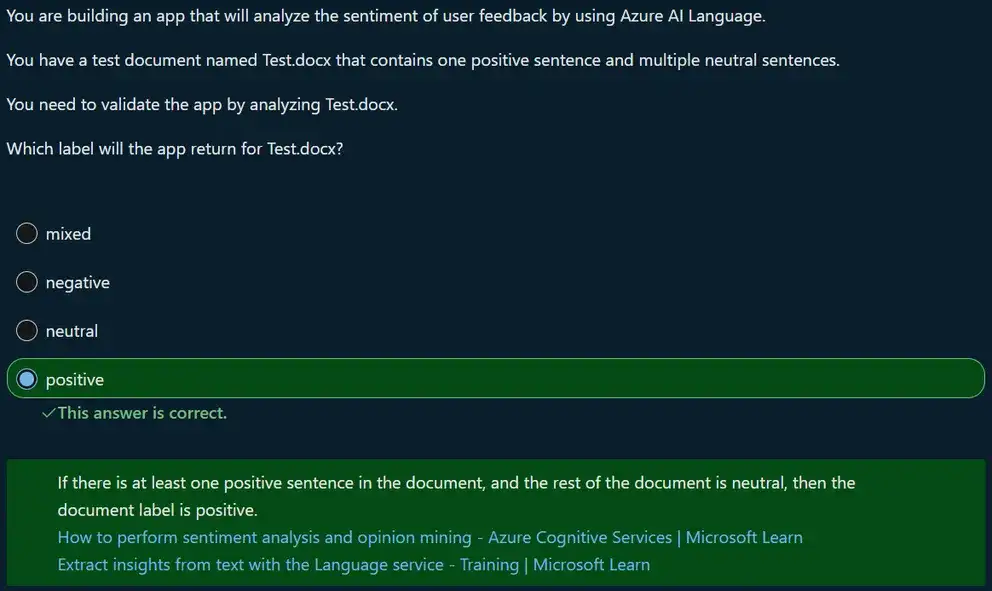Viewport: 992px width, 591px height.
Task: Click the "You need to validate the app" line
Action: point(202,105)
